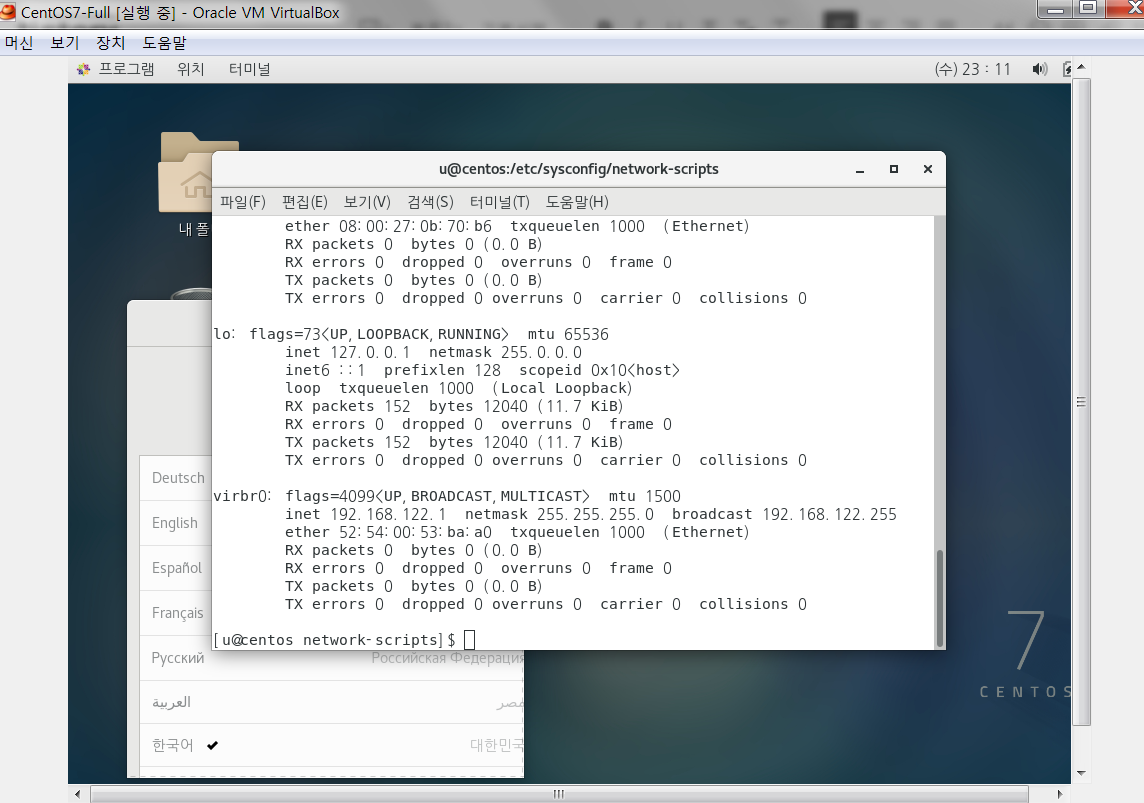Open the 보기(V) menu in the terminal
Image resolution: width=1144 pixels, height=803 pixels.
(x=367, y=202)
